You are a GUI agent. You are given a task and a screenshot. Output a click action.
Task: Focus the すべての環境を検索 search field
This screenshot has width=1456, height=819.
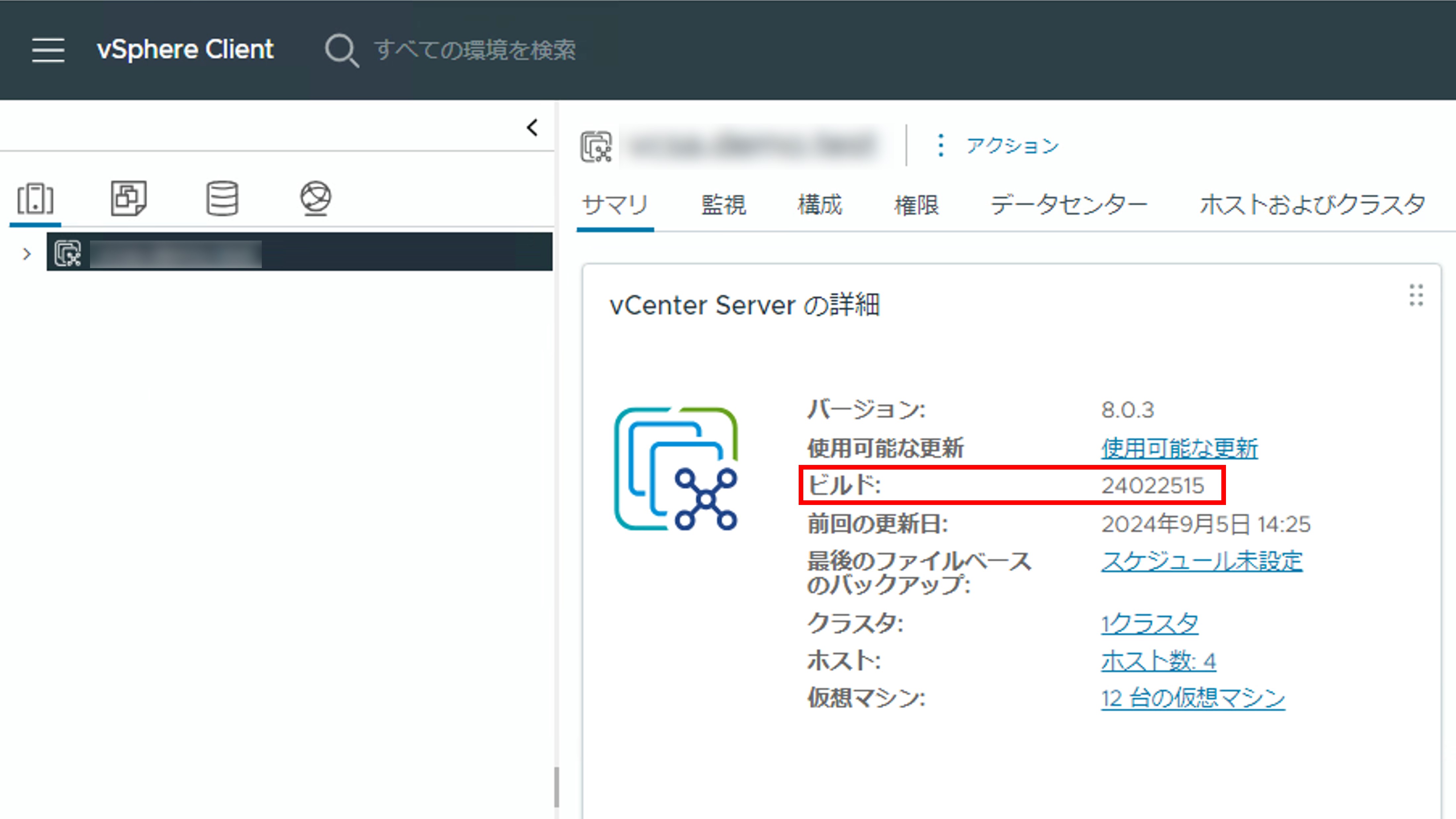(x=475, y=50)
